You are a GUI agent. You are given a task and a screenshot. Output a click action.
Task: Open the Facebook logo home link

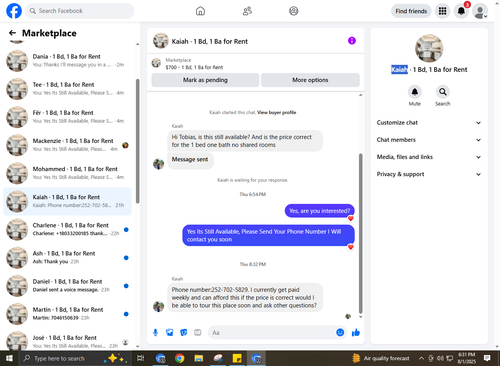coord(14,11)
